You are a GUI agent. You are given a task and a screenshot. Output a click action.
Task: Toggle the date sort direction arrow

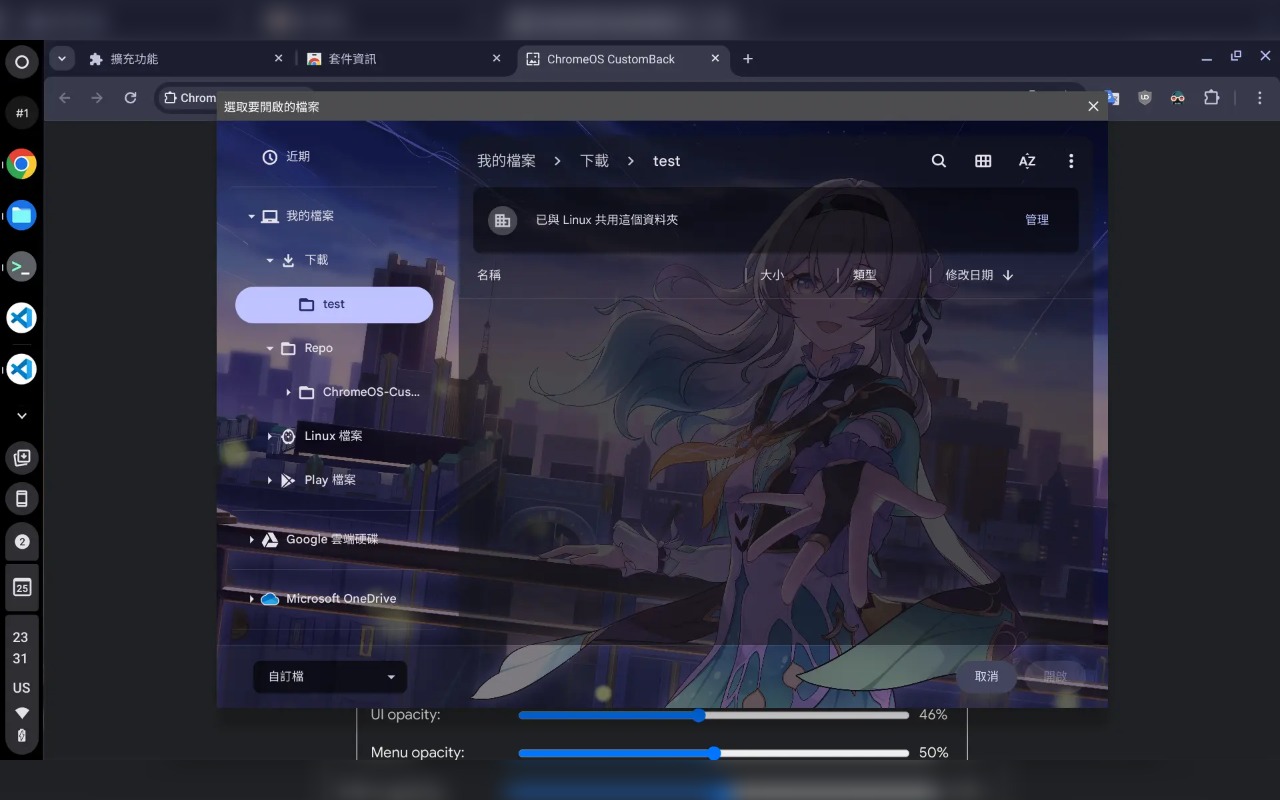tap(1008, 275)
